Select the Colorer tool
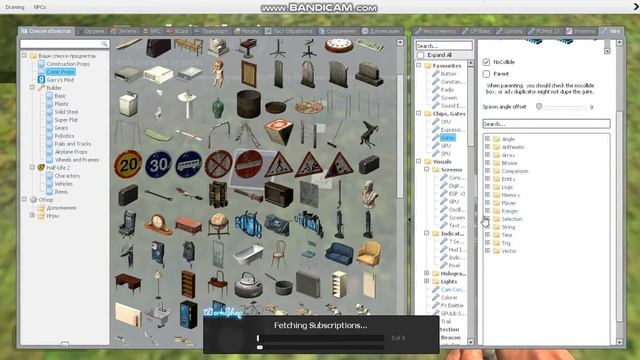640x360 pixels. (x=449, y=298)
